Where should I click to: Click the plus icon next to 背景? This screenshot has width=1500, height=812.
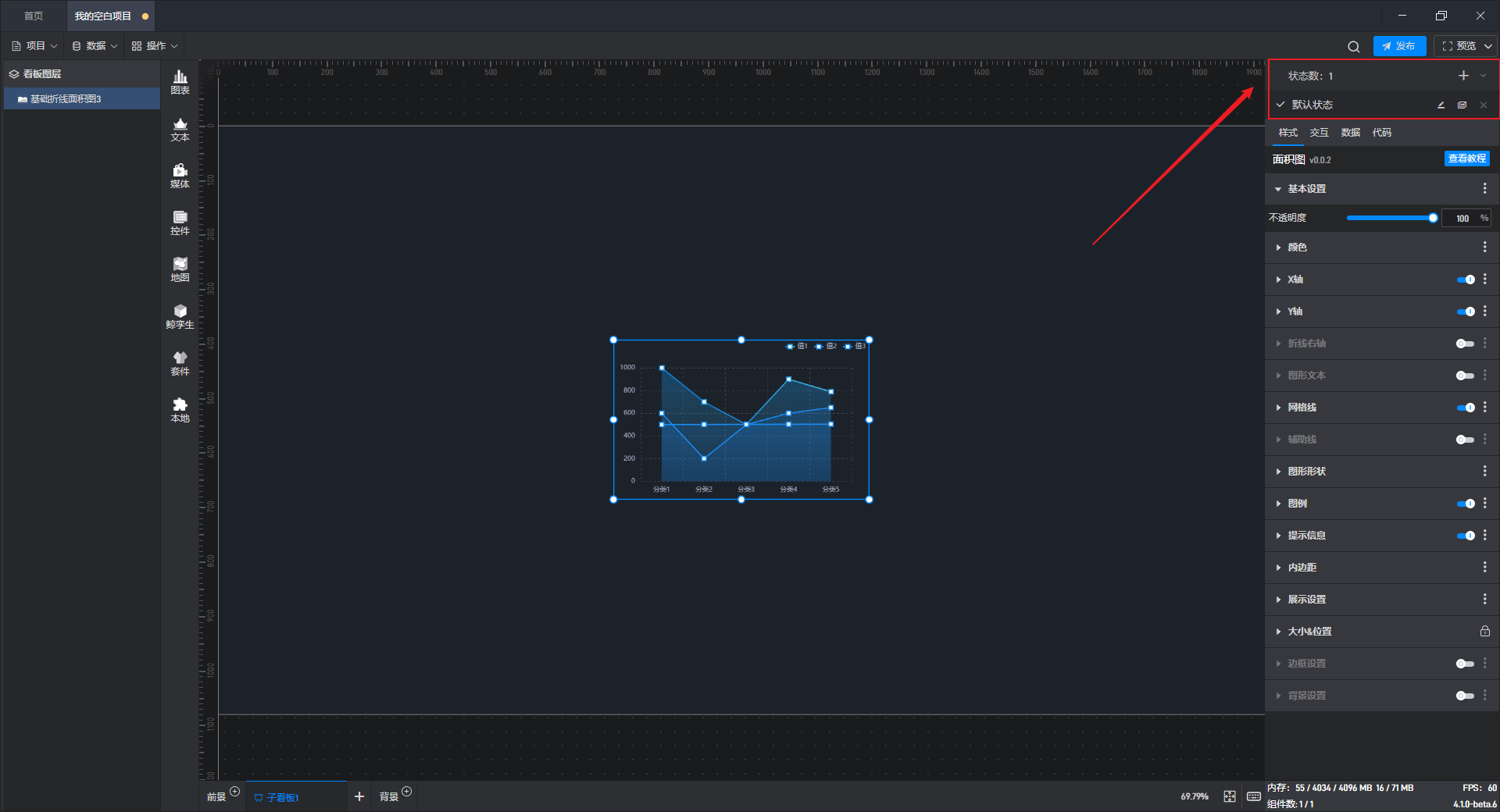coord(406,792)
